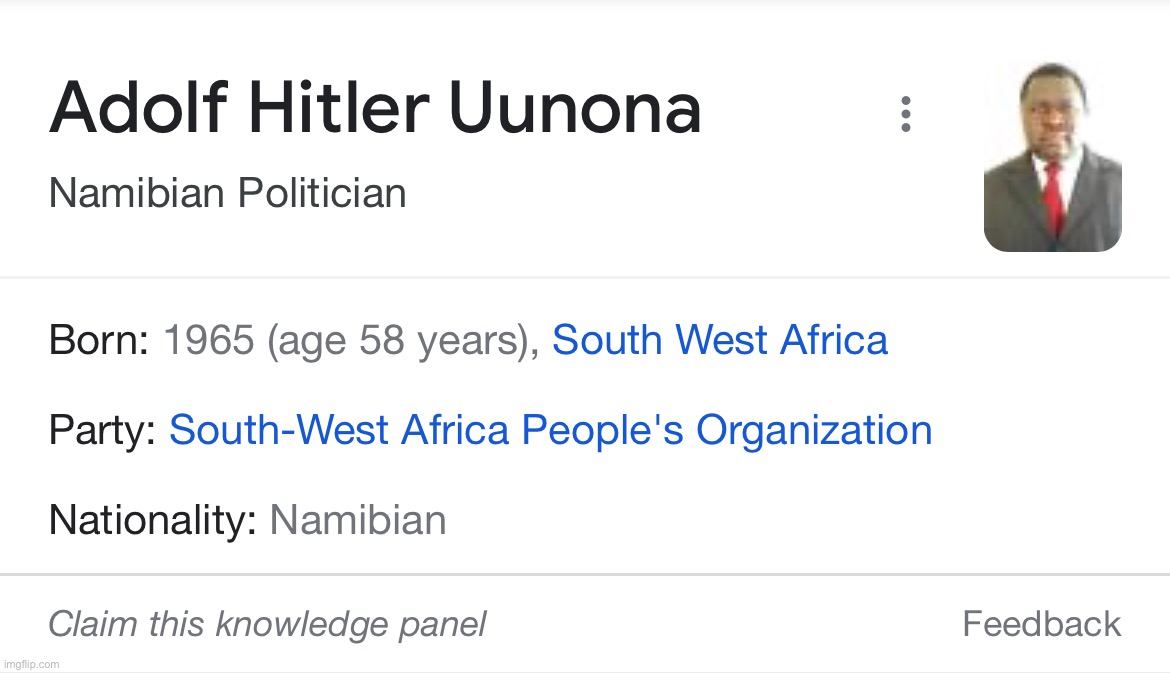Click the 'Adolf Hitler Uunona' panel title

(x=375, y=108)
